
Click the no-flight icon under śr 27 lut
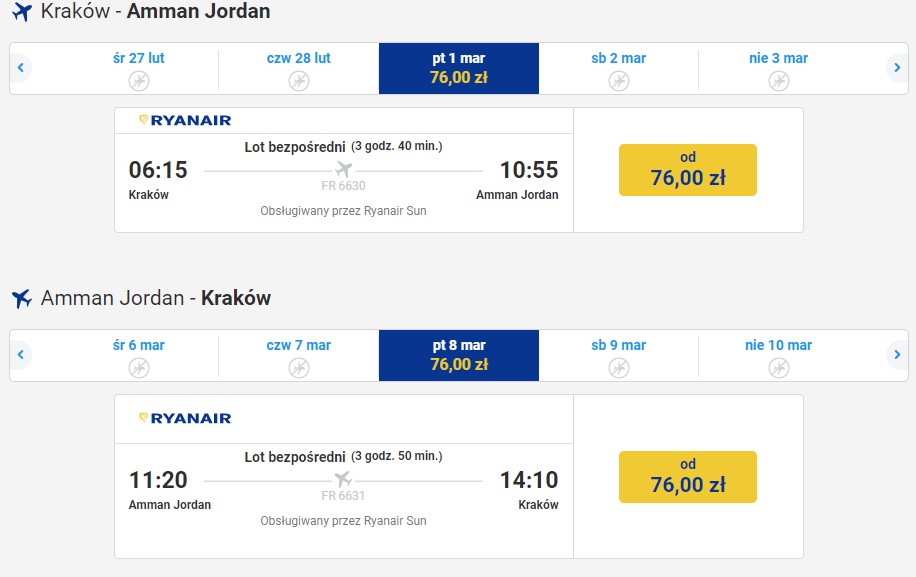click(139, 81)
